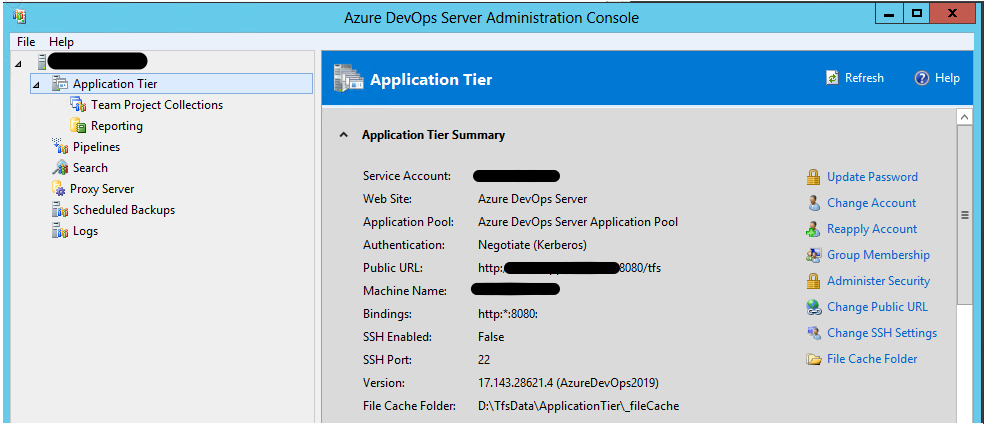Click the Update Password link
This screenshot has width=986, height=425.
[872, 177]
